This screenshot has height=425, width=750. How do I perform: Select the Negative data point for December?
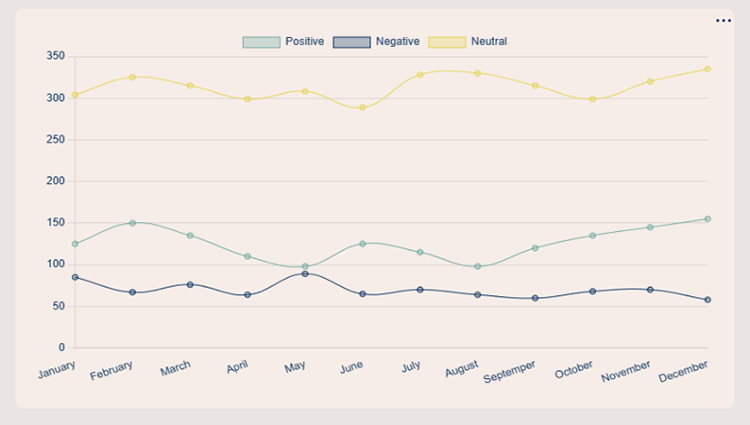(x=708, y=300)
